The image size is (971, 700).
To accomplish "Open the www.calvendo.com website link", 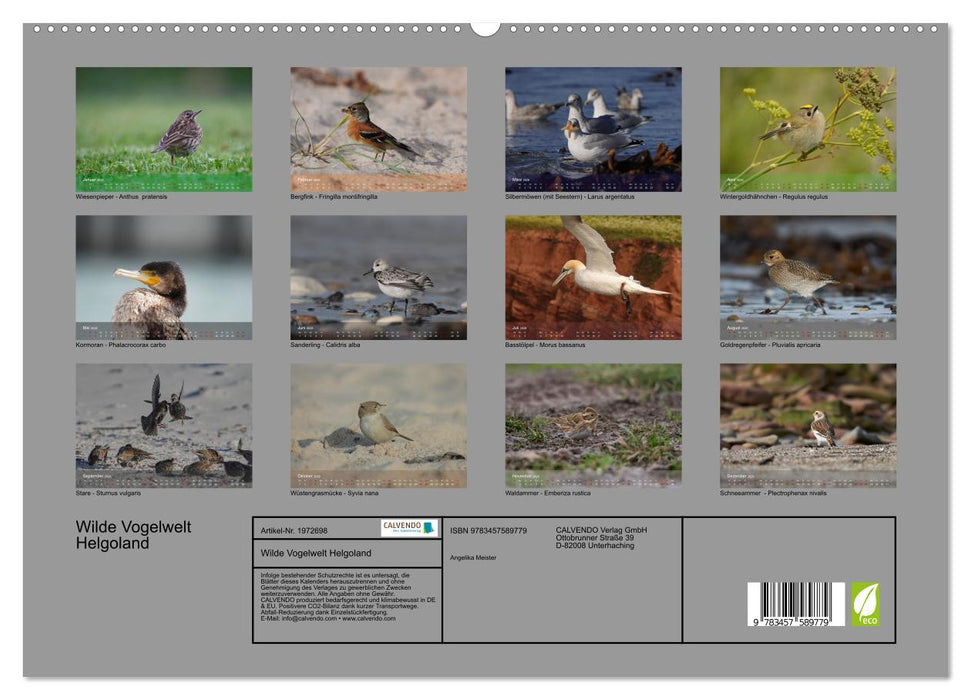I will click(x=370, y=618).
